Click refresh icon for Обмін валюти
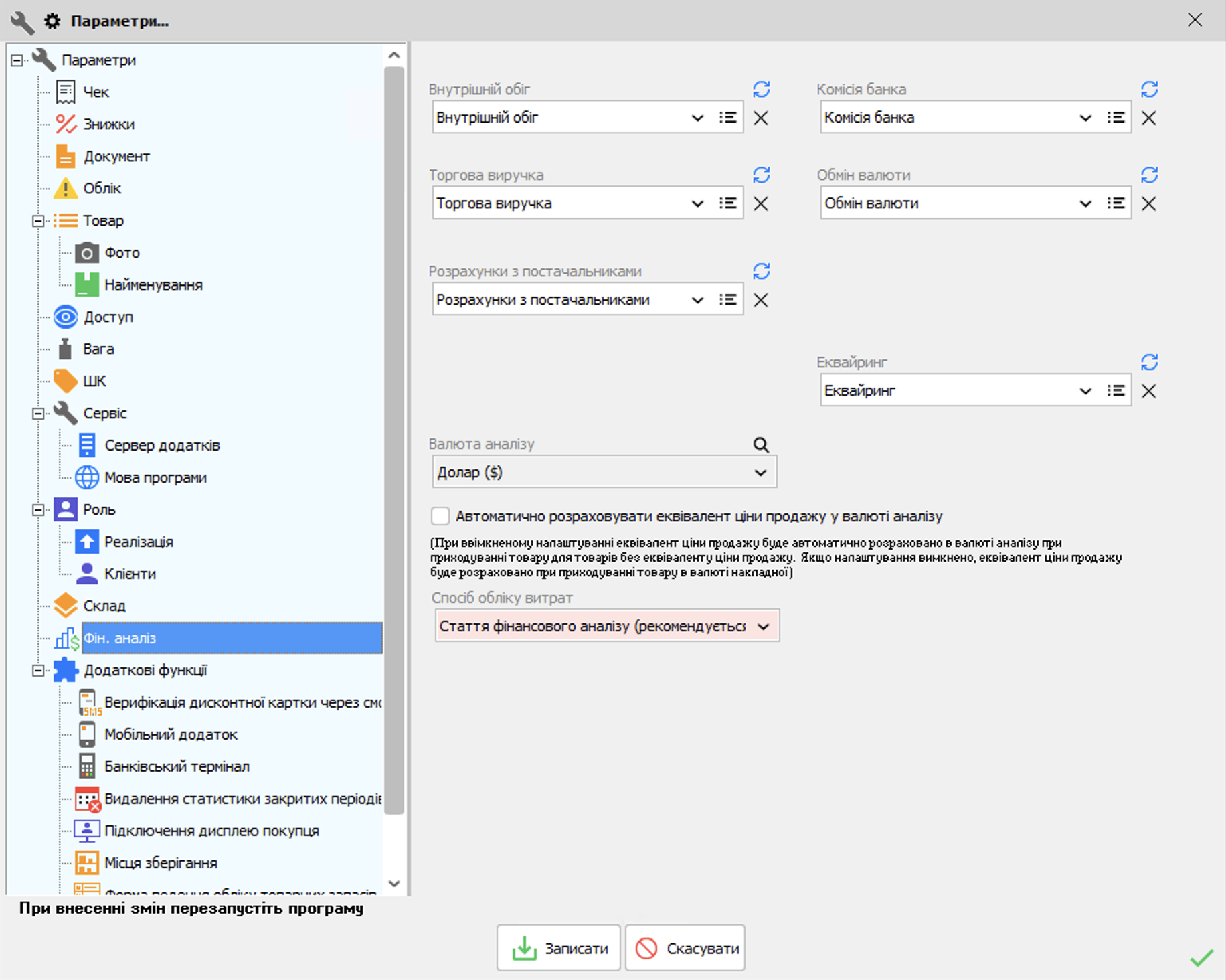Screen dimensions: 1226x980 [1149, 175]
